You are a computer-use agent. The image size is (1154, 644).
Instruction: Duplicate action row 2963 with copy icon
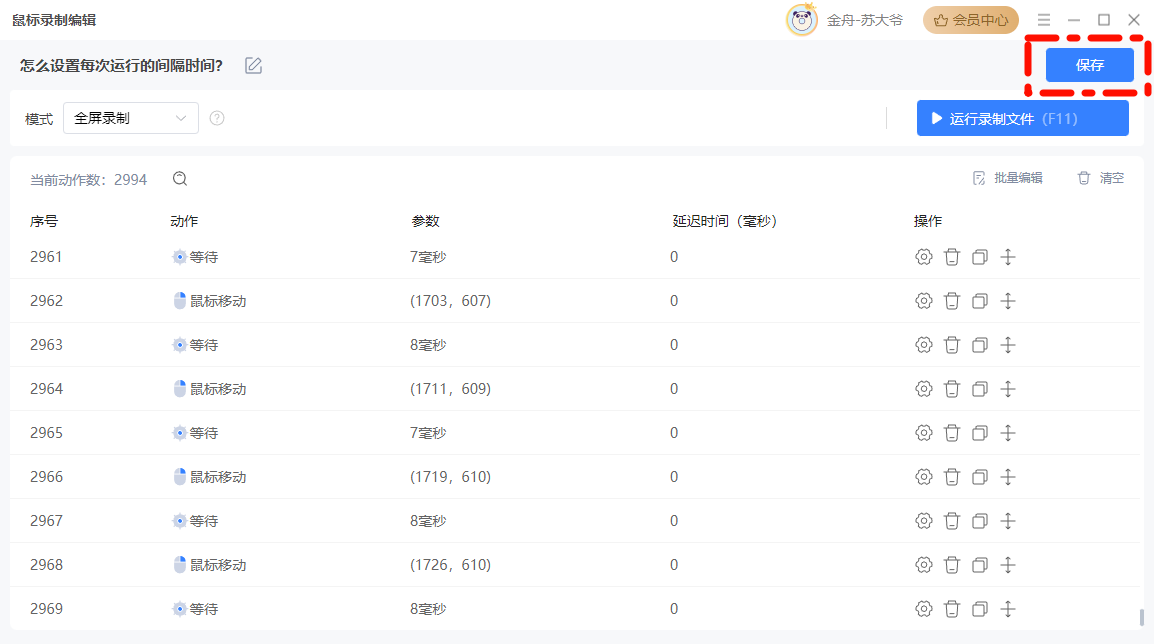pos(980,345)
